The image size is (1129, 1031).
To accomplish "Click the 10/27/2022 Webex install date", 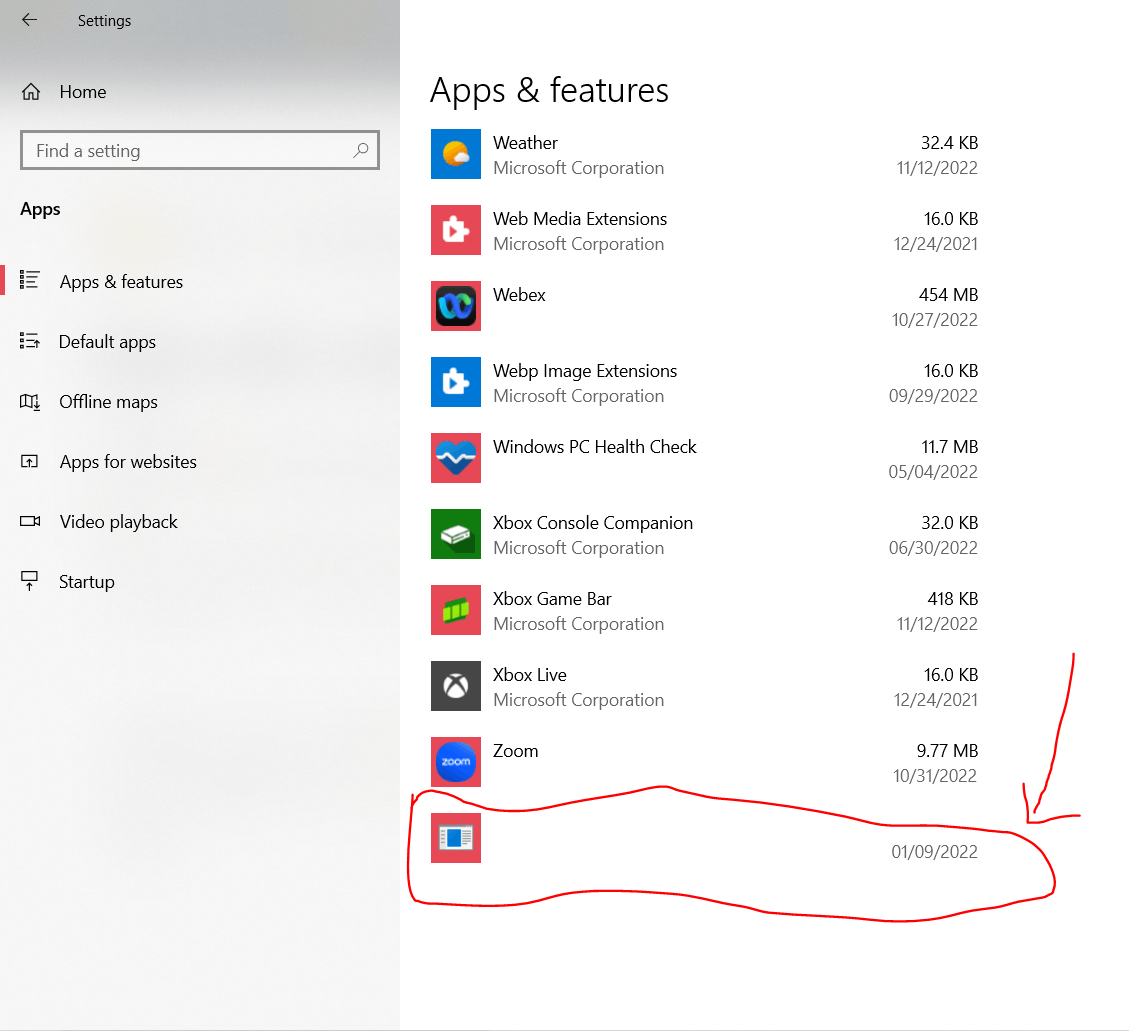I will pyautogui.click(x=935, y=320).
